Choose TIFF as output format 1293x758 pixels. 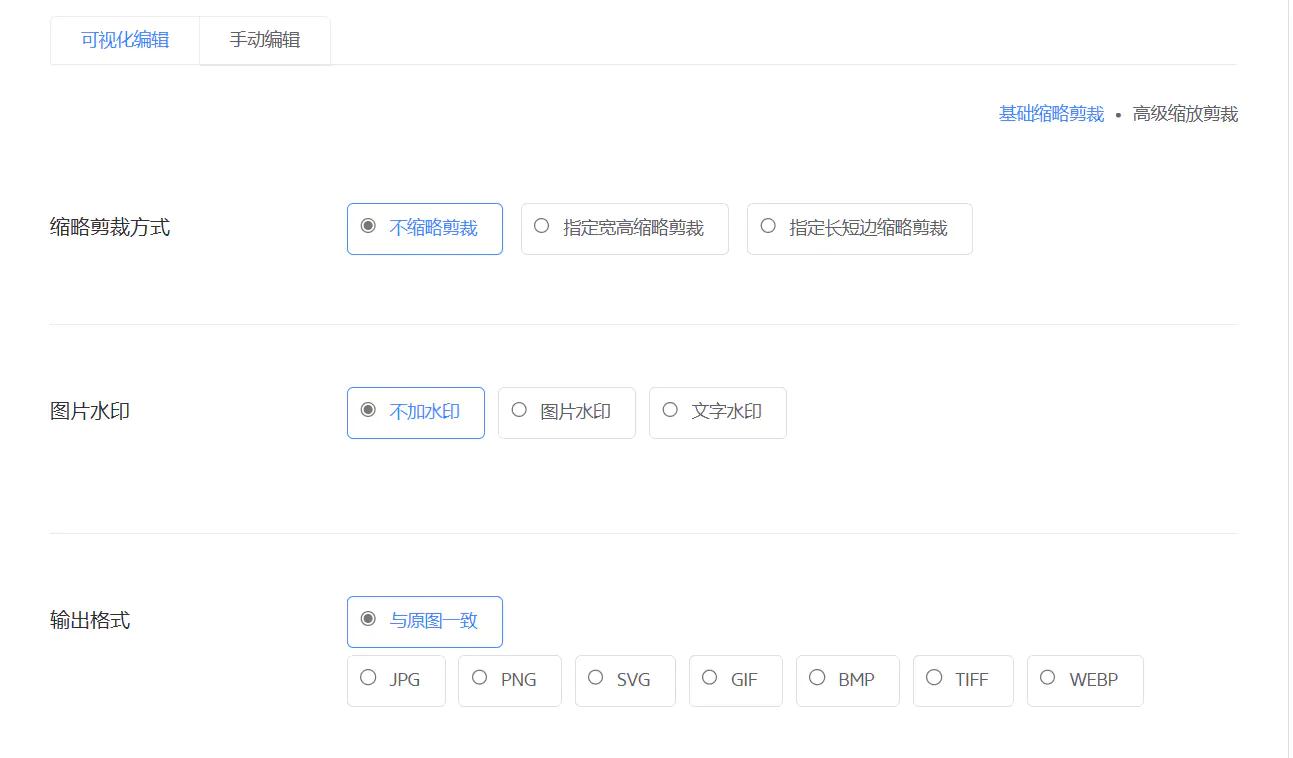[963, 680]
